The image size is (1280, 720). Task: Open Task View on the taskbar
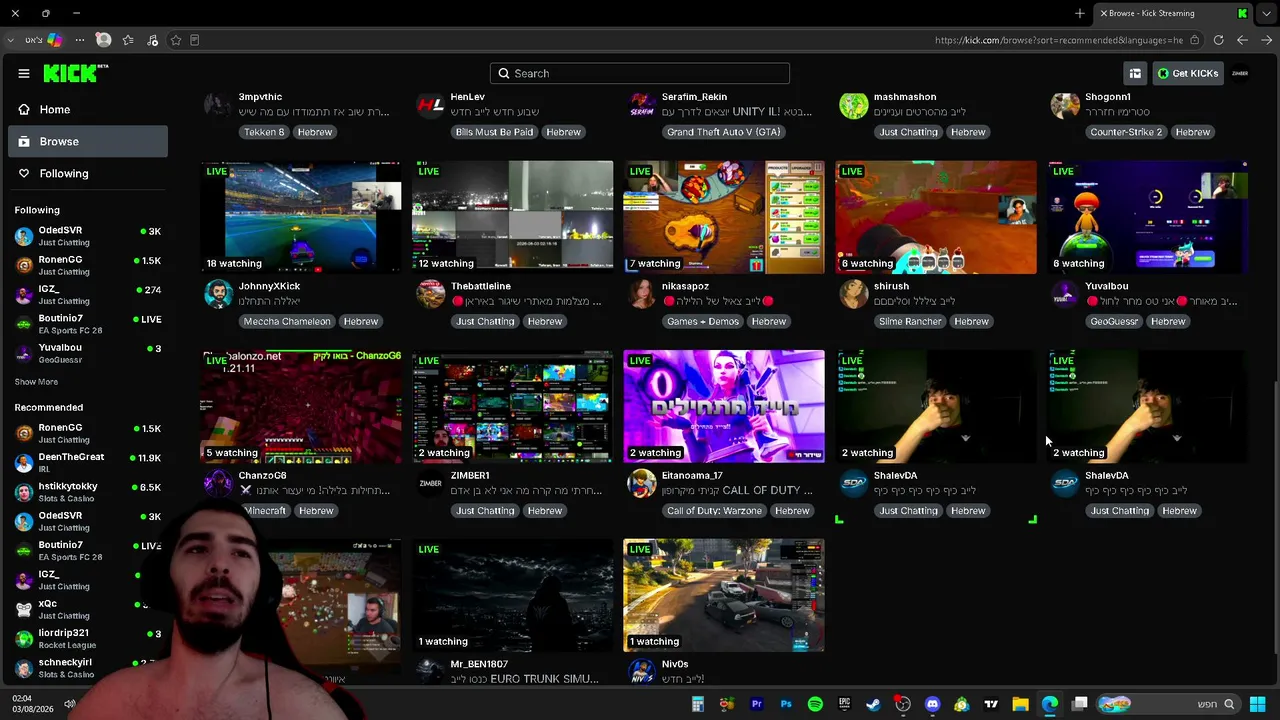(x=1080, y=704)
